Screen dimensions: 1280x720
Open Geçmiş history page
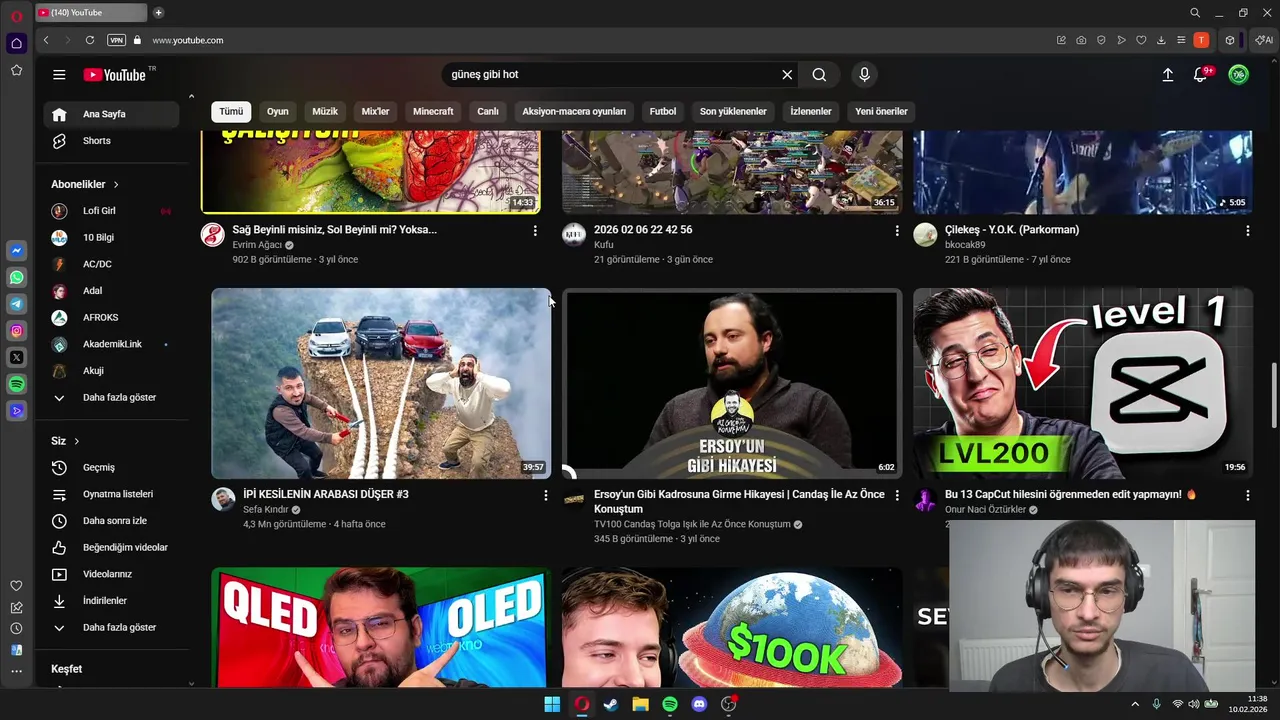tap(111, 467)
